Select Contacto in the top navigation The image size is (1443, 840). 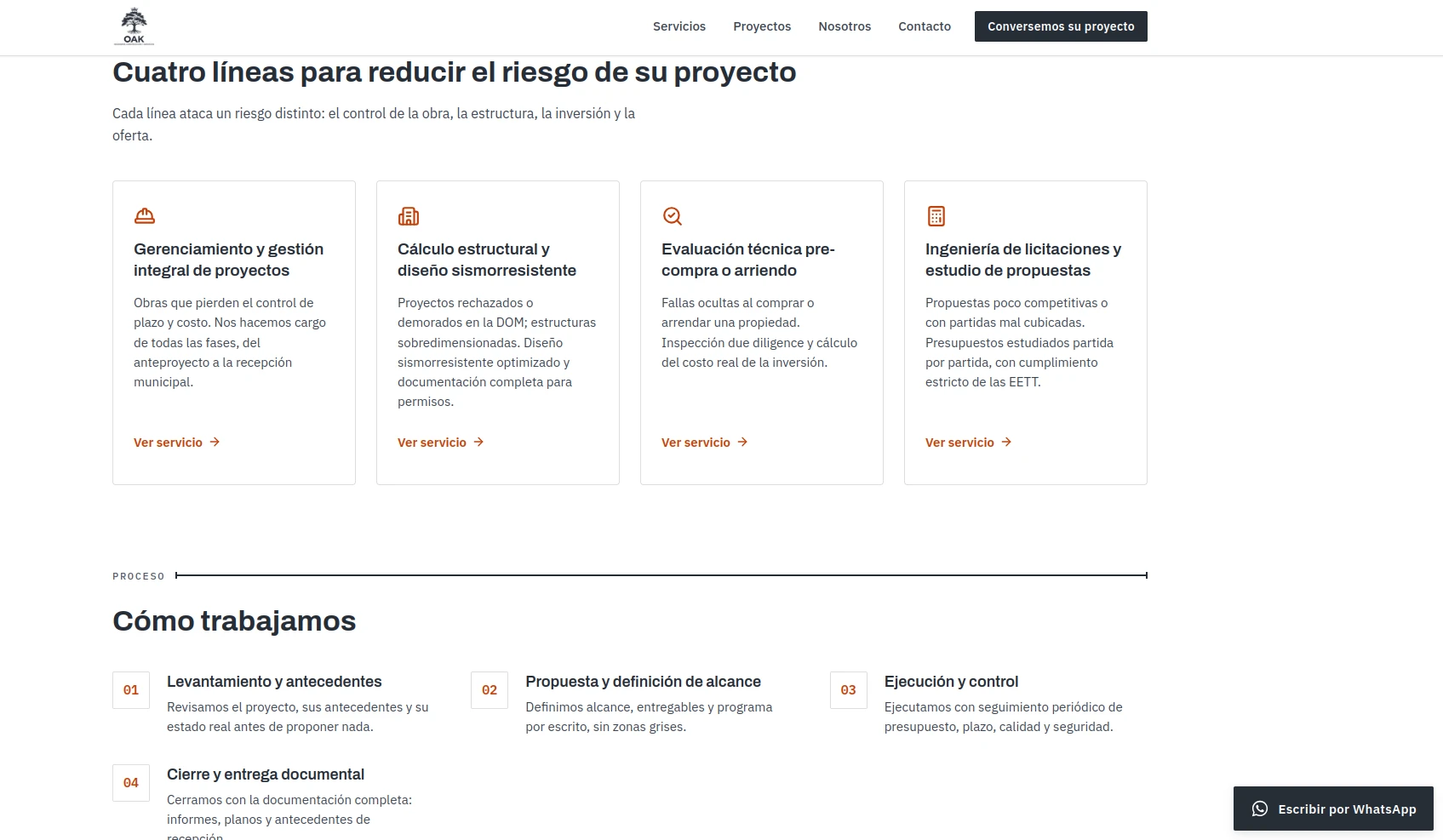pyautogui.click(x=925, y=26)
